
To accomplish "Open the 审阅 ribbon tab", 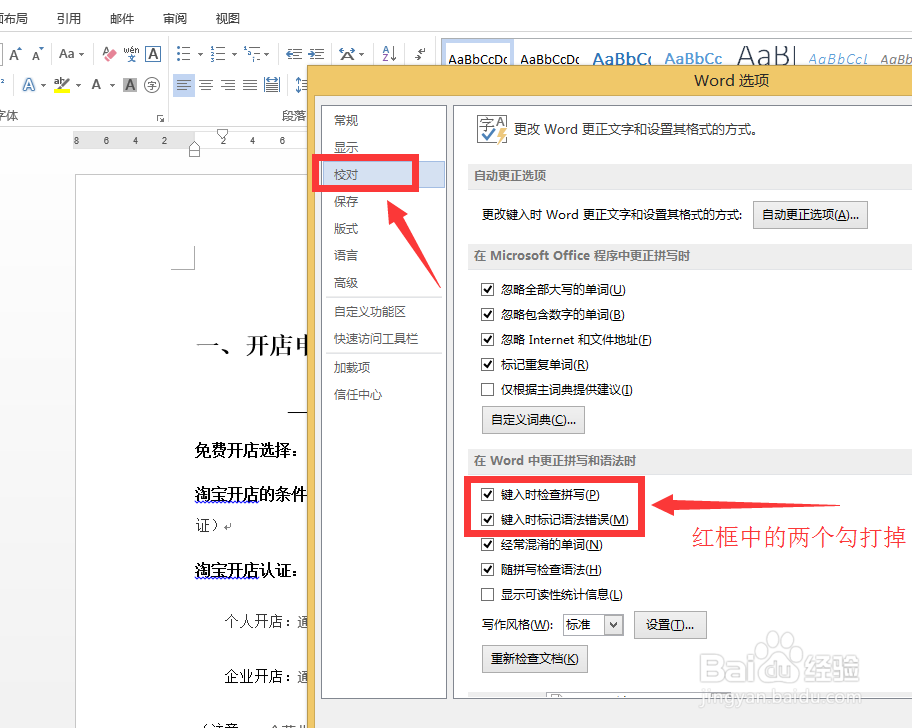I will (174, 19).
